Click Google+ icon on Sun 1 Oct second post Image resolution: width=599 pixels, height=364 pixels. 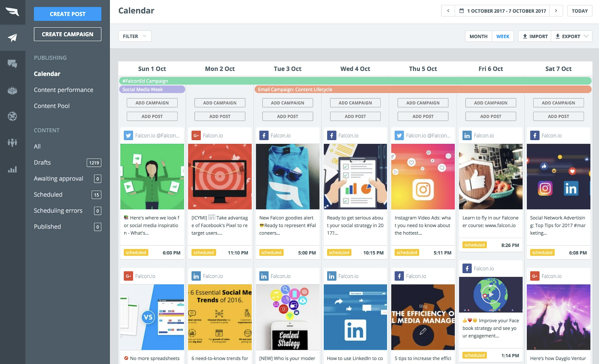click(128, 276)
